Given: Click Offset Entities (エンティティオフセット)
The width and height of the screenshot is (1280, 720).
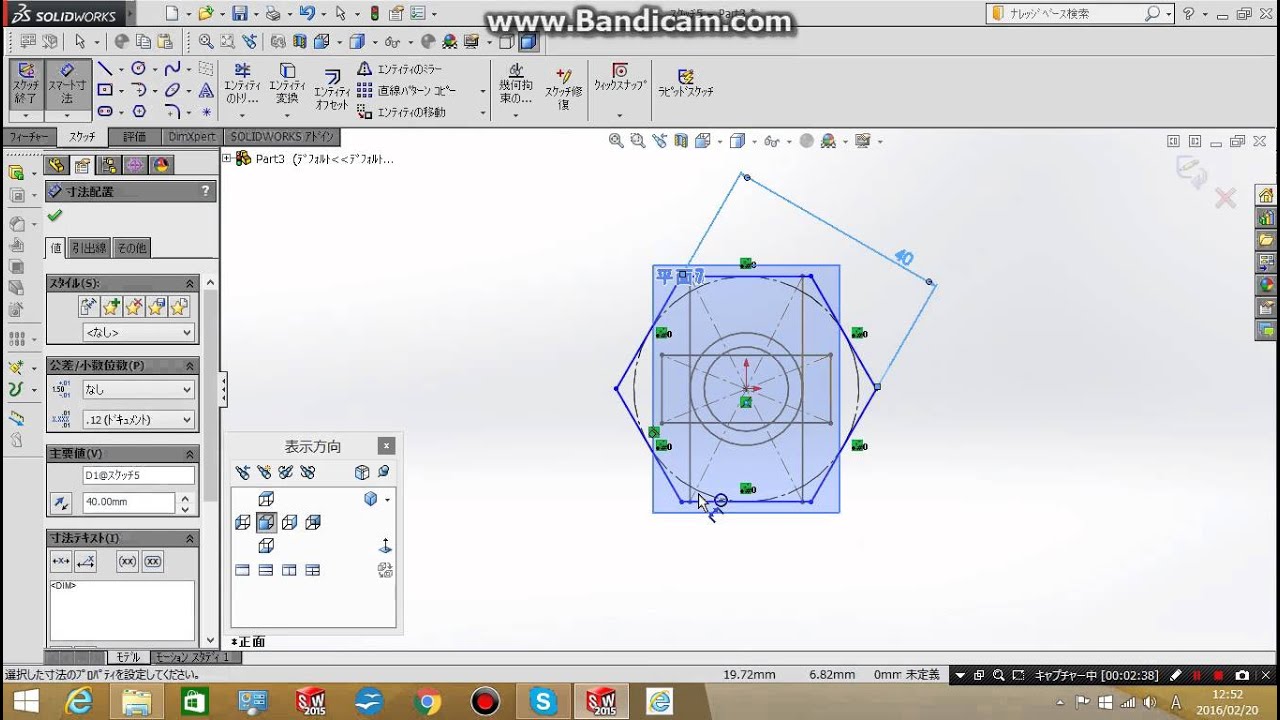Looking at the screenshot, I should click(332, 90).
